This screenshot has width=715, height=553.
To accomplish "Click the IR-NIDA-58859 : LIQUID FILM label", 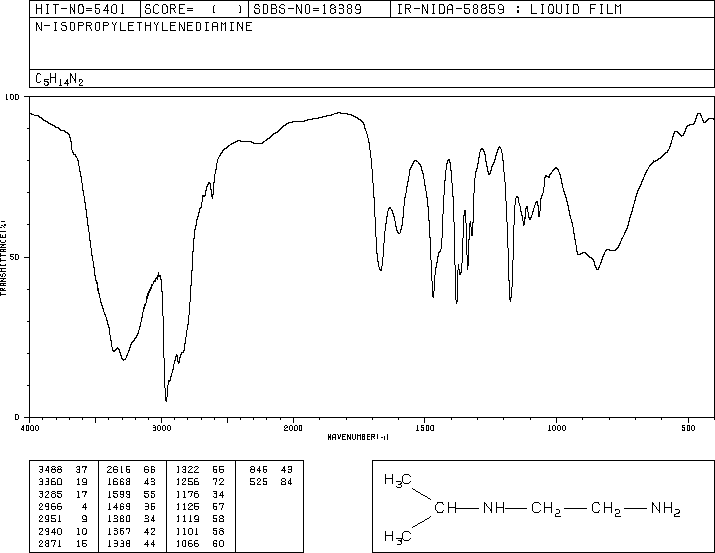I will (509, 10).
